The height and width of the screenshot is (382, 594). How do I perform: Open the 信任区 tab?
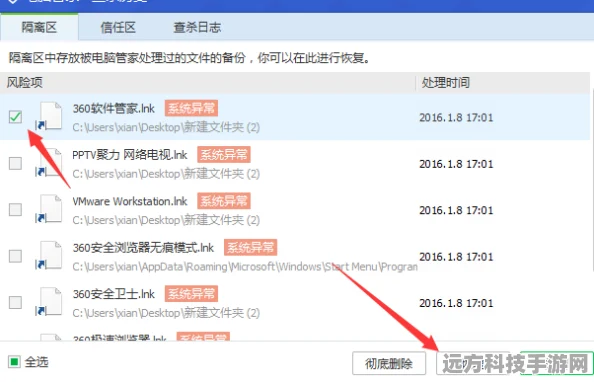click(118, 27)
